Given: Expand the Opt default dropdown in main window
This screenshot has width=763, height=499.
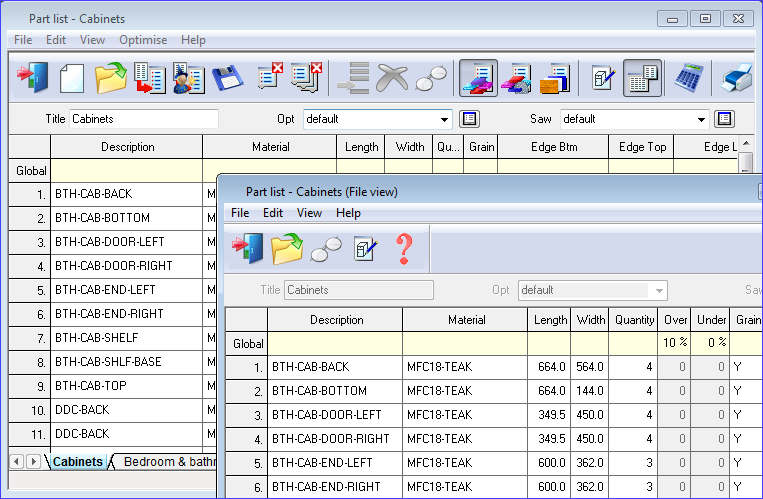Looking at the screenshot, I should click(x=444, y=119).
